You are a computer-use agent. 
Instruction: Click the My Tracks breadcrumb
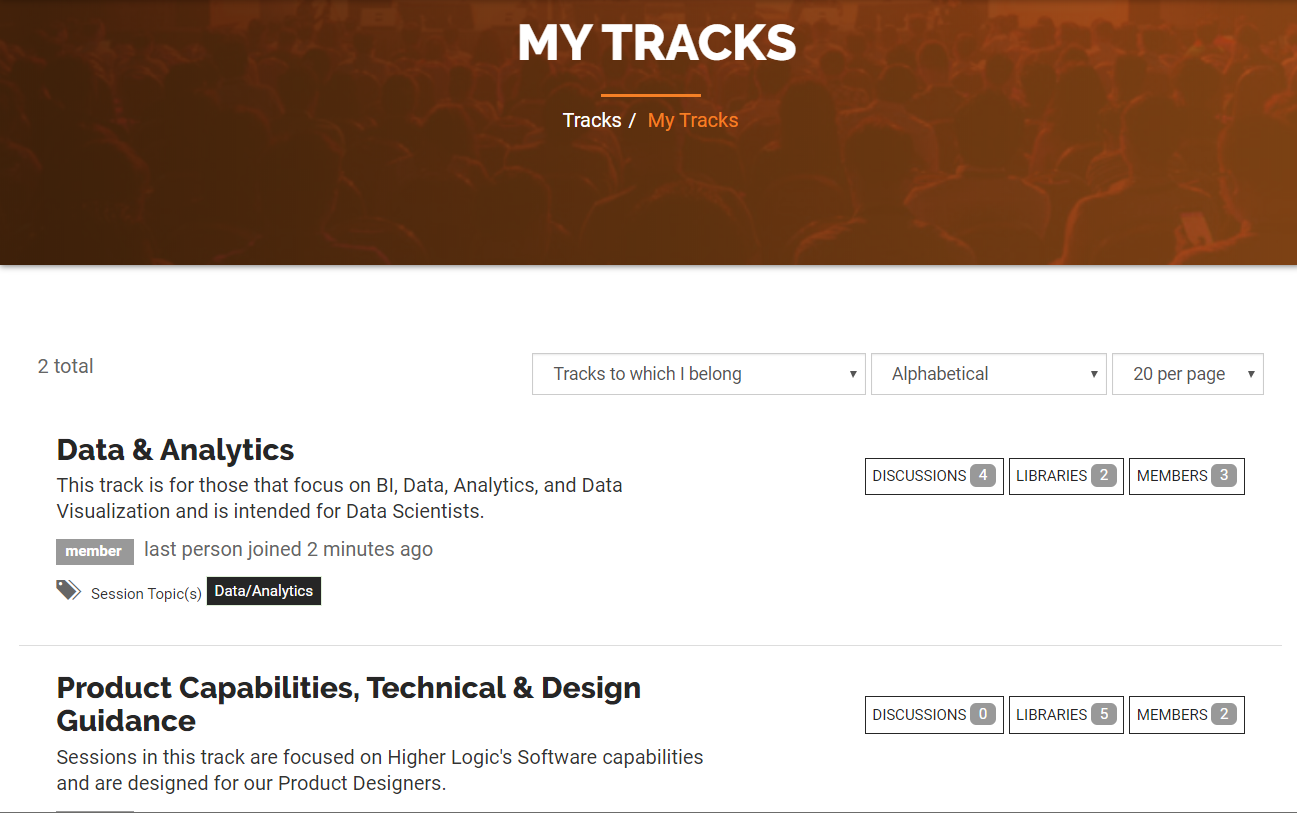[x=693, y=120]
